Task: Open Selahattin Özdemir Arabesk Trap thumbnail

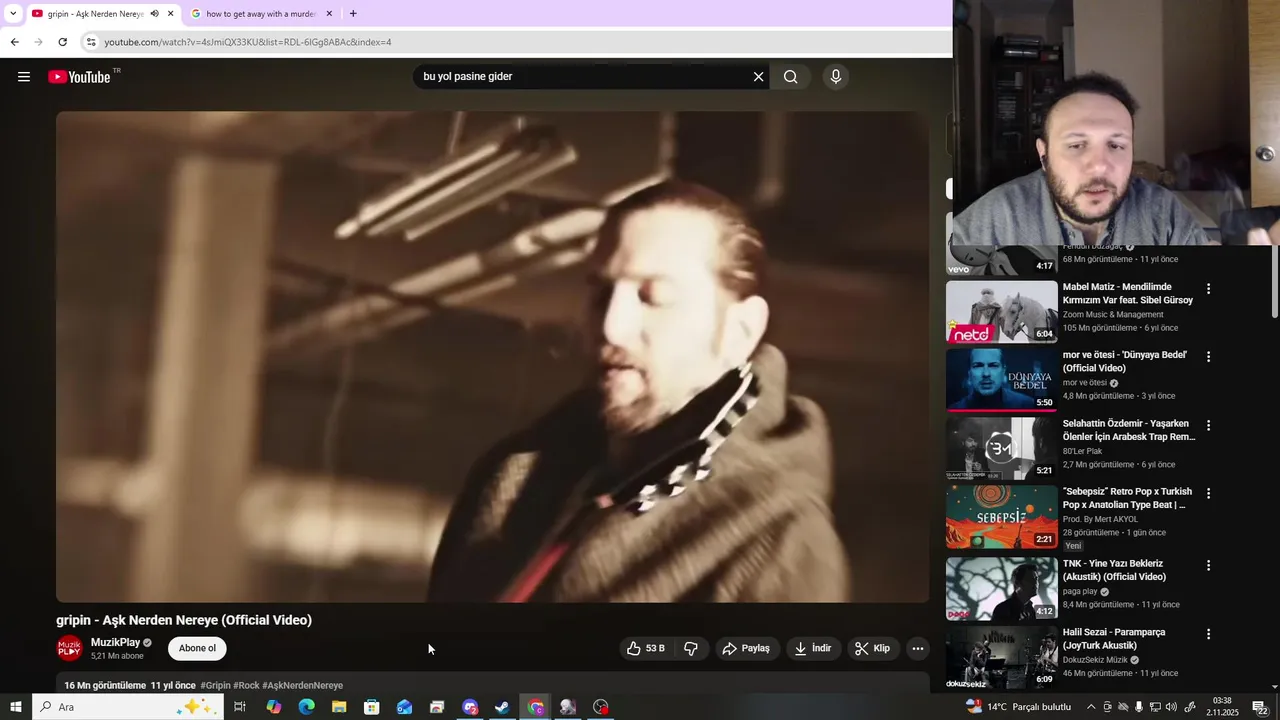Action: pos(1001,449)
